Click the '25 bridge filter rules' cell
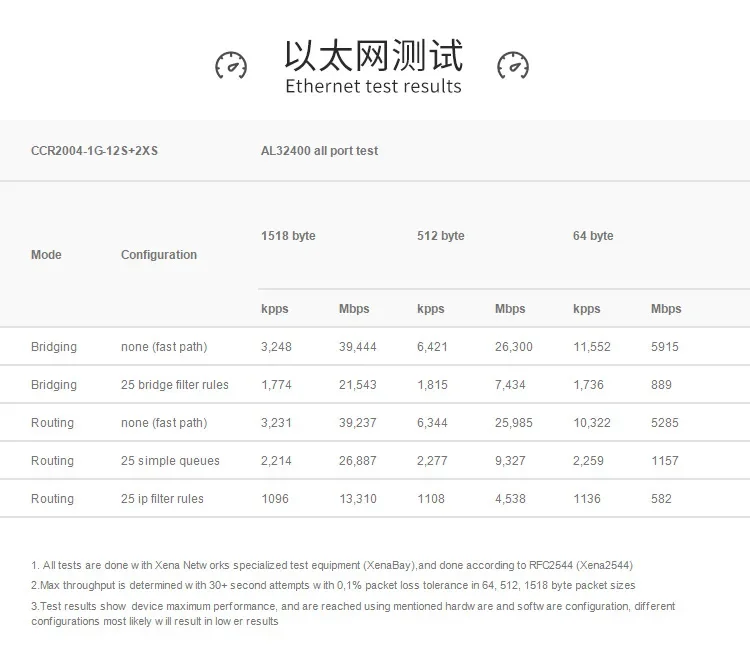The image size is (750, 669). pyautogui.click(x=175, y=385)
